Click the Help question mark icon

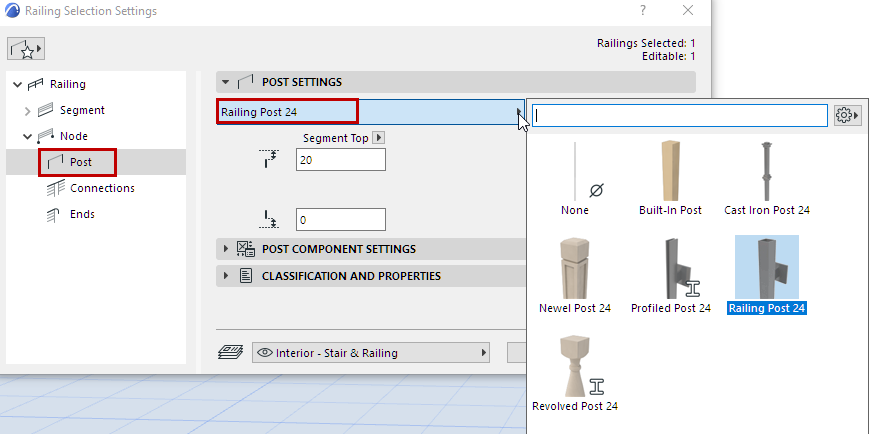pos(642,10)
